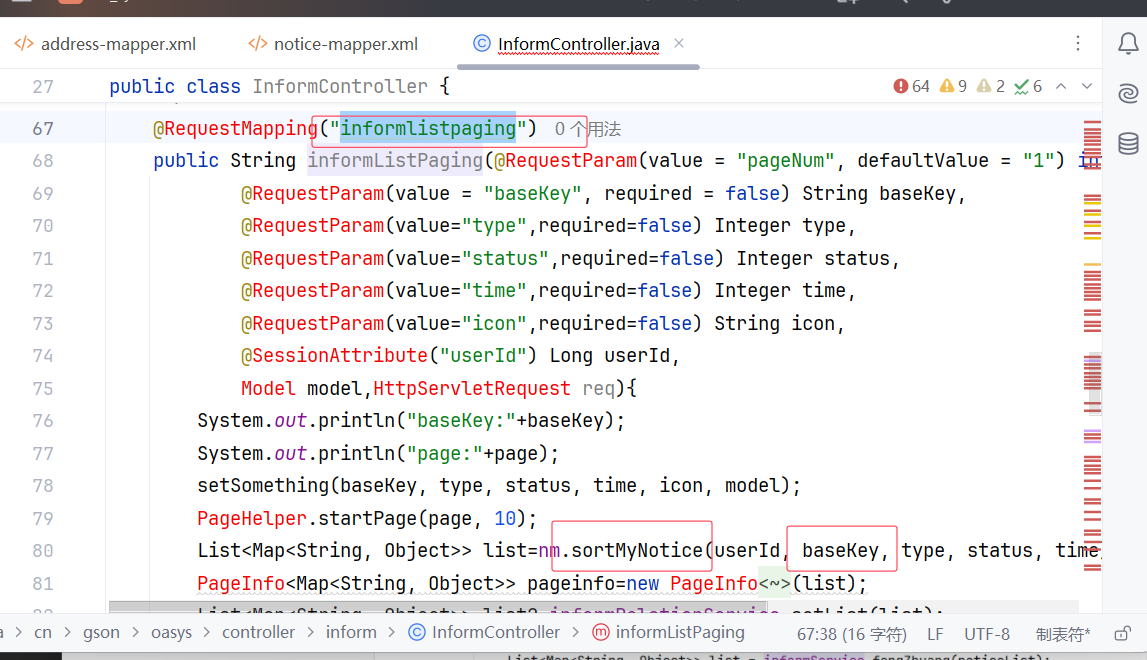Screen dimensions: 1147x660
Task: Click the red errors count indicator
Action: (912, 87)
